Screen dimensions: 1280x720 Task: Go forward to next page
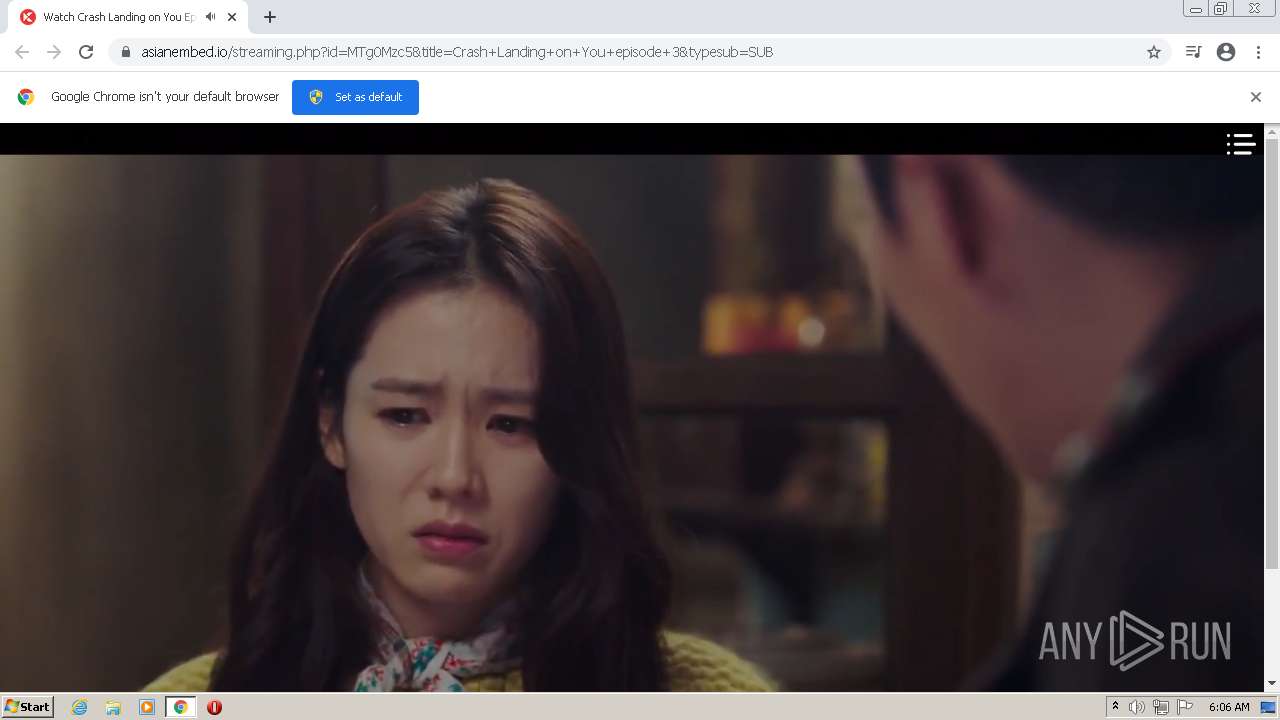coord(54,52)
